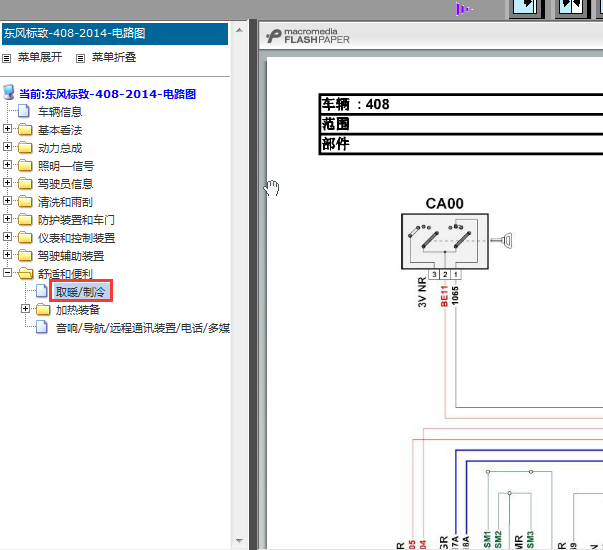
Task: Click the folder icon of 清洗和雨刮
Action: pos(25,201)
